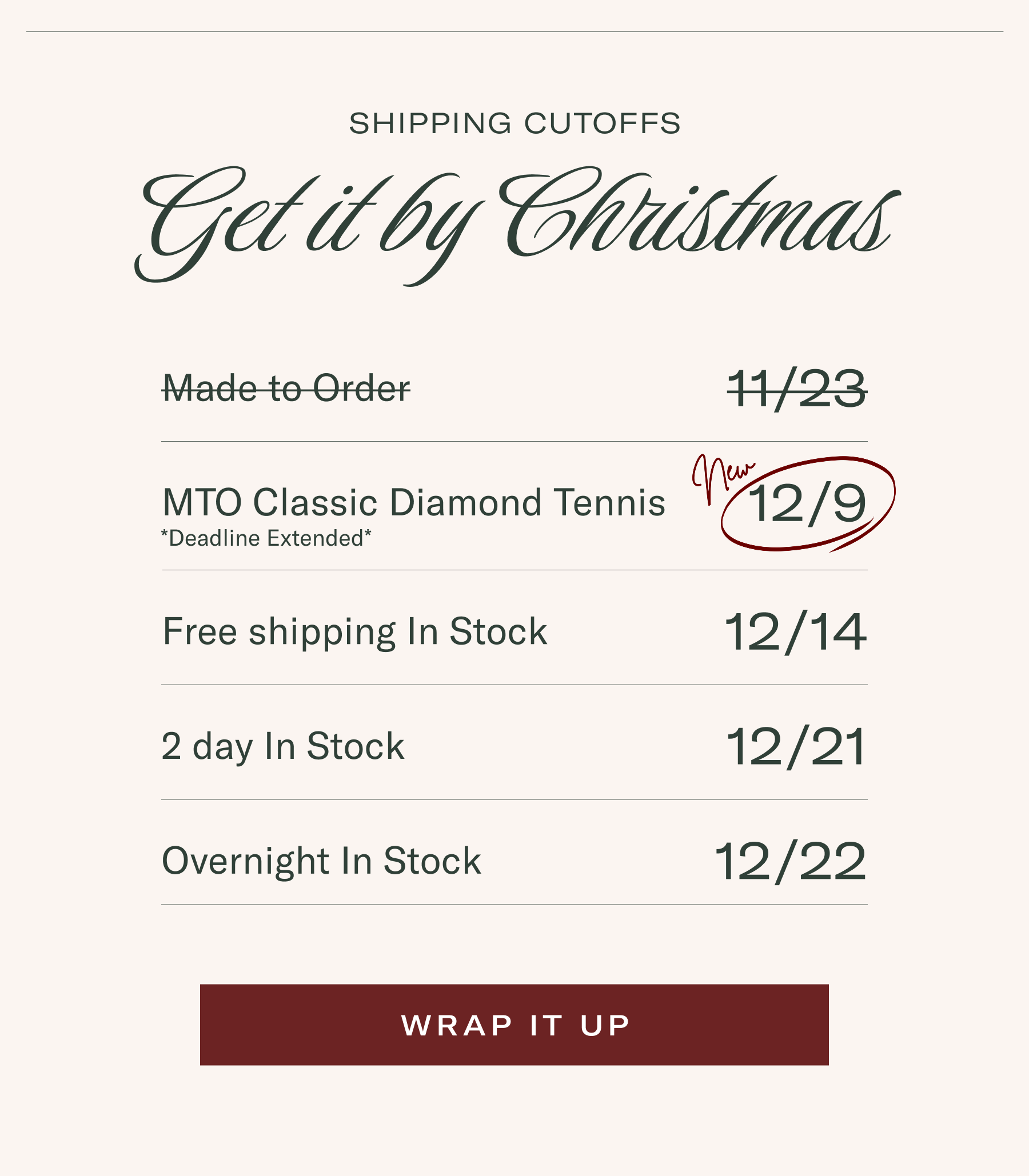Screen dimensions: 1029x1176
Task: Select the 2 day In Stock label
Action: [x=282, y=746]
